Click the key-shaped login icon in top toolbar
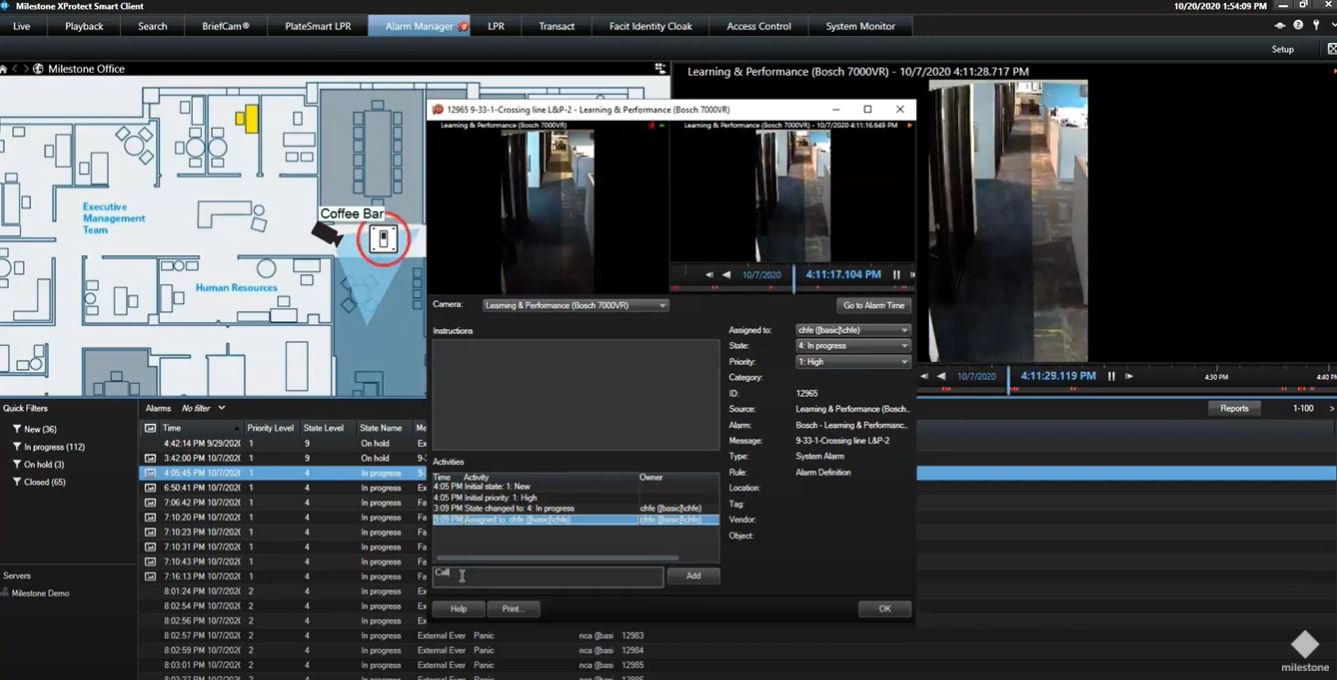The height and width of the screenshot is (680, 1337). coord(1315,25)
